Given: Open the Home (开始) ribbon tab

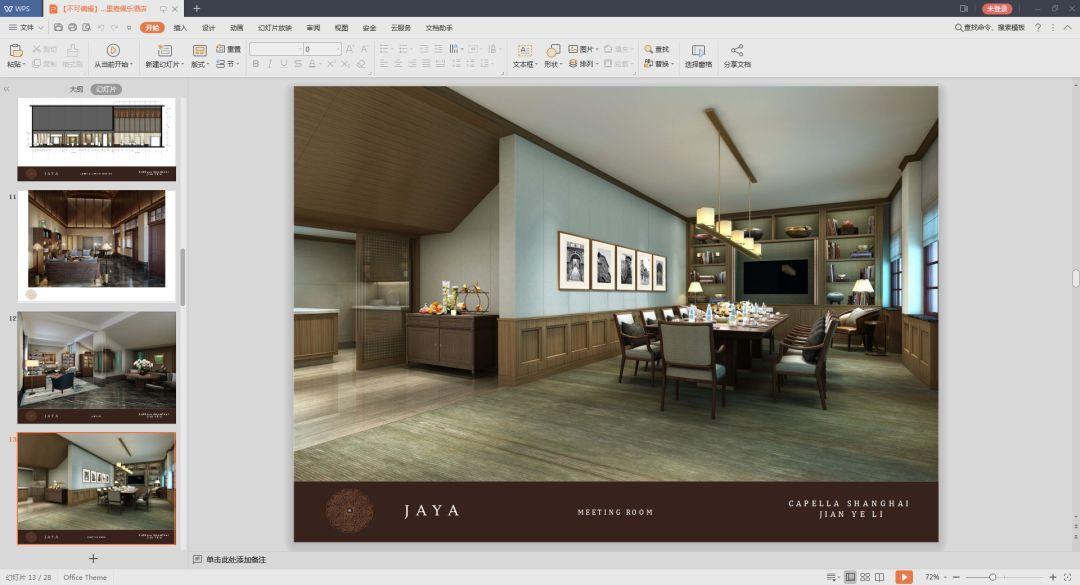Looking at the screenshot, I should (x=152, y=28).
